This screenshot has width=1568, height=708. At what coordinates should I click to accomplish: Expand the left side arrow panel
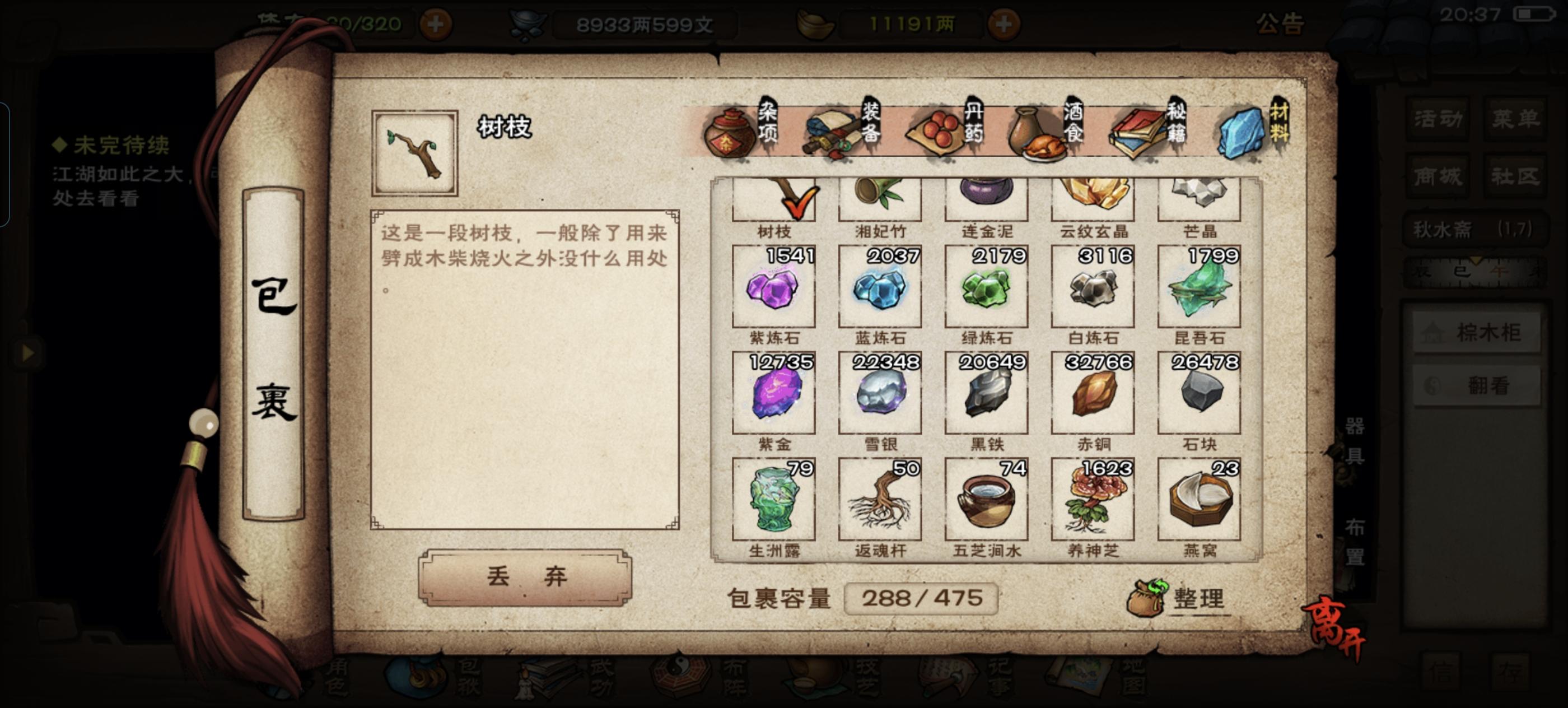pos(27,352)
